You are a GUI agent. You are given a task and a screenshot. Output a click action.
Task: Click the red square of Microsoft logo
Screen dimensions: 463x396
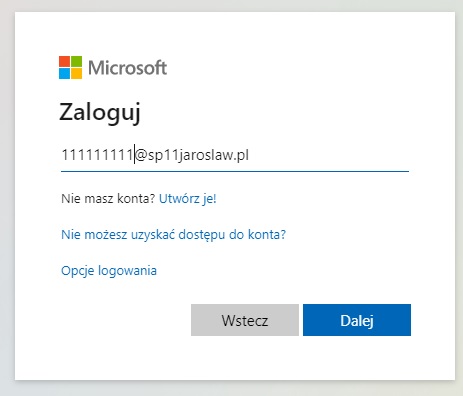click(64, 61)
